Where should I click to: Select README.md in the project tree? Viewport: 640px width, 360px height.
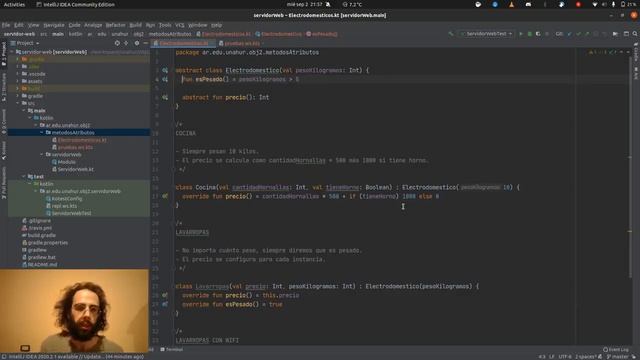pyautogui.click(x=42, y=264)
